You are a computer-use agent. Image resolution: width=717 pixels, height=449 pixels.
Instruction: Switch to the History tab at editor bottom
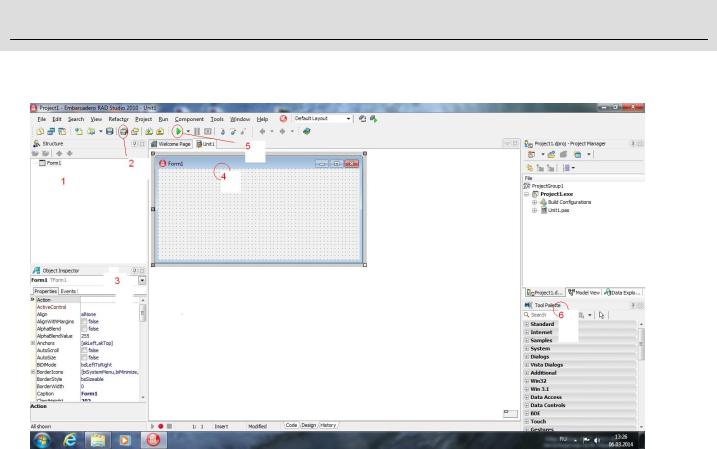pos(328,425)
